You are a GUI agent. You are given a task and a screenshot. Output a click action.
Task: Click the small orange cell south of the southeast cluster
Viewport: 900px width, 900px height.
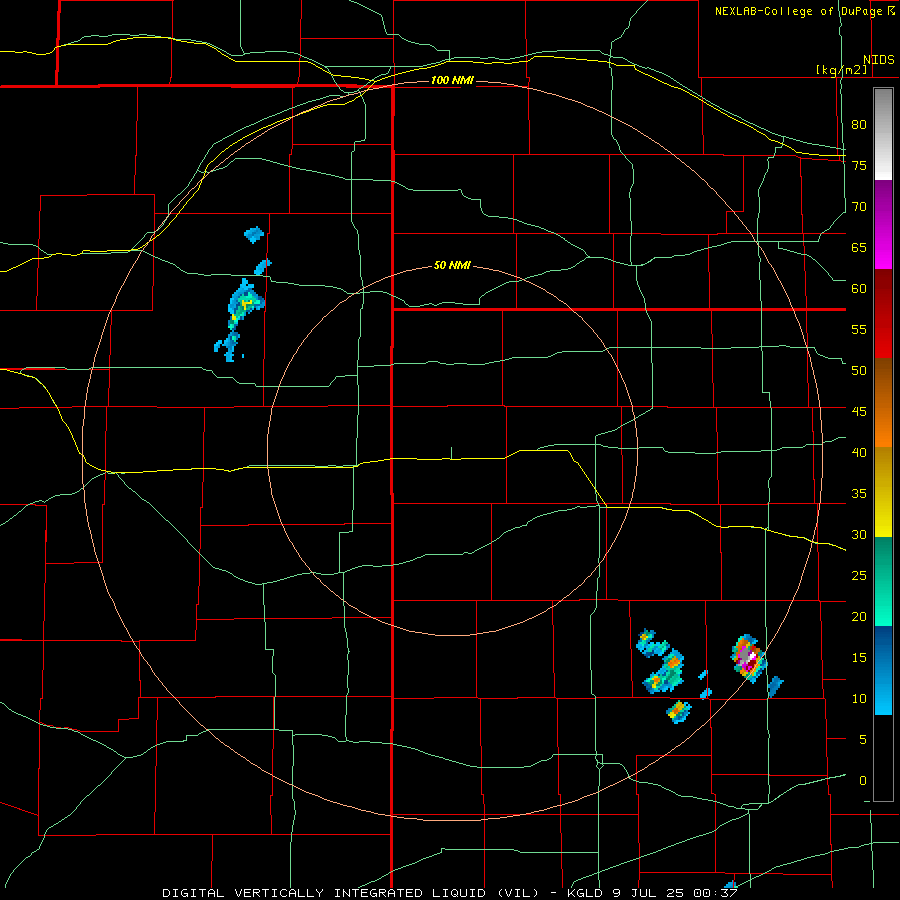[x=679, y=711]
